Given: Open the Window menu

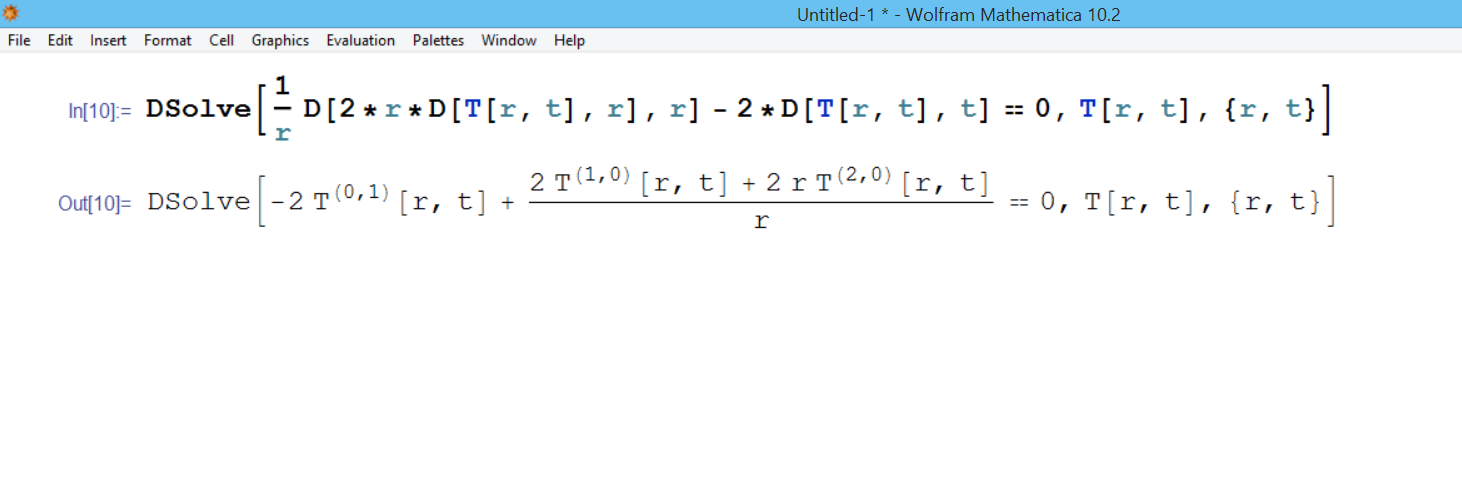Looking at the screenshot, I should (508, 41).
